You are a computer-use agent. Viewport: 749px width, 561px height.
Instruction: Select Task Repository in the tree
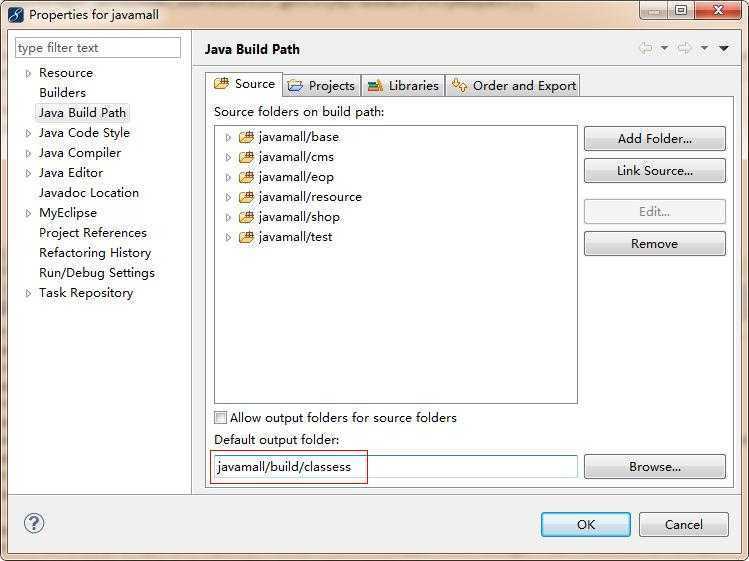point(86,293)
